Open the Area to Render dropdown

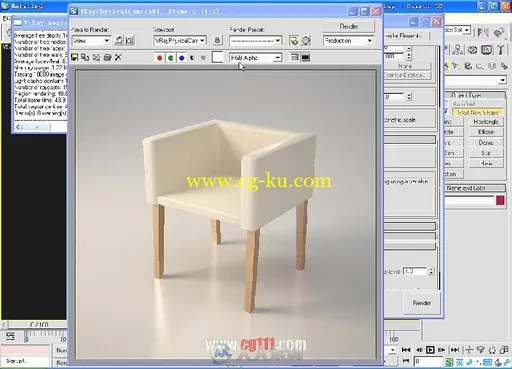click(x=91, y=41)
